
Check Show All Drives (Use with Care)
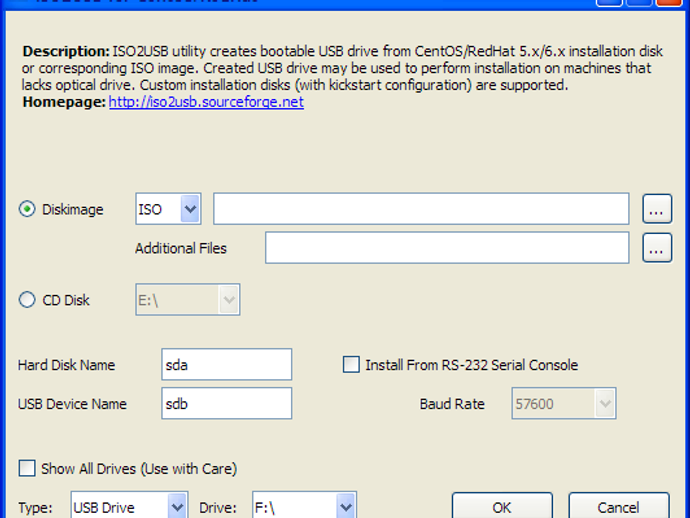27,469
